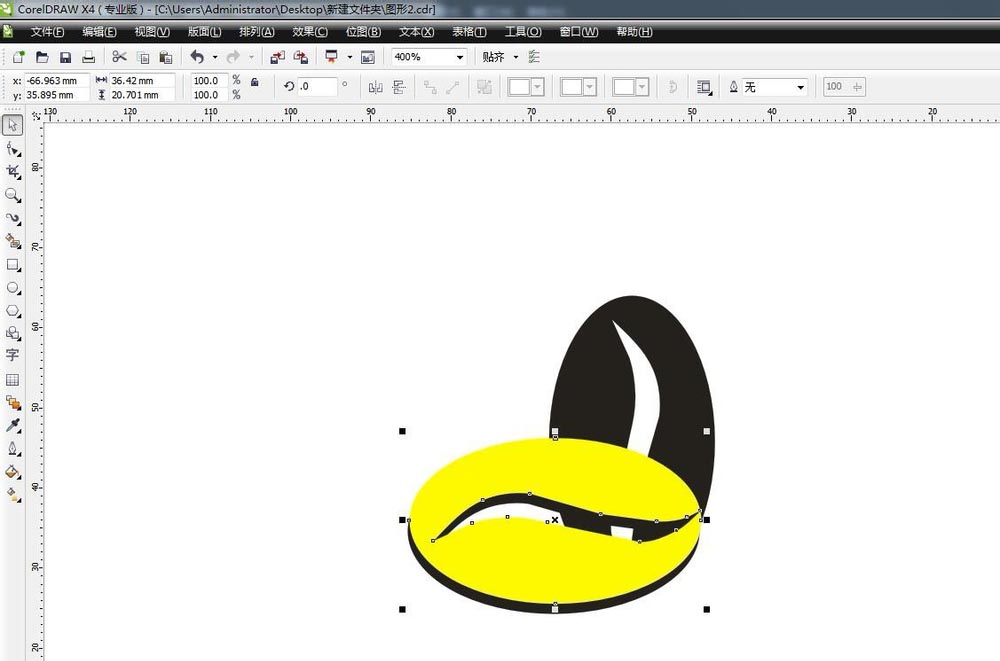Open the 400% zoom level dropdown

[460, 57]
